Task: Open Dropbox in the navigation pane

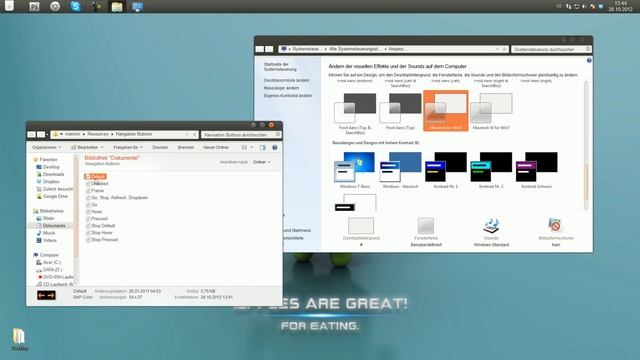Action: (51, 182)
